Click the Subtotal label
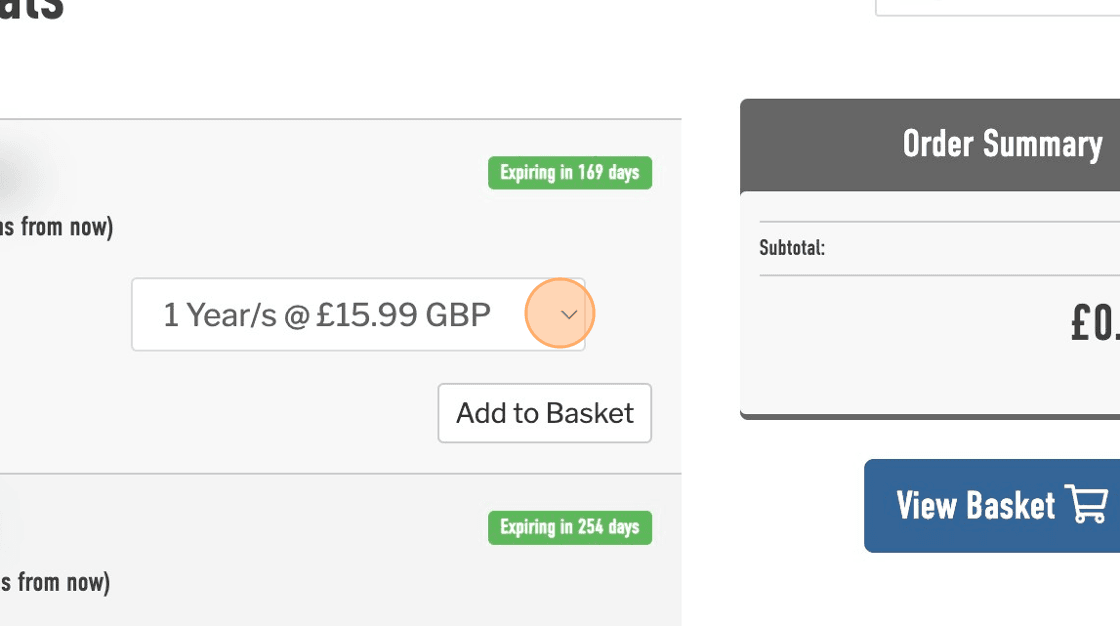Screen dimensions: 1120x626 (792, 248)
